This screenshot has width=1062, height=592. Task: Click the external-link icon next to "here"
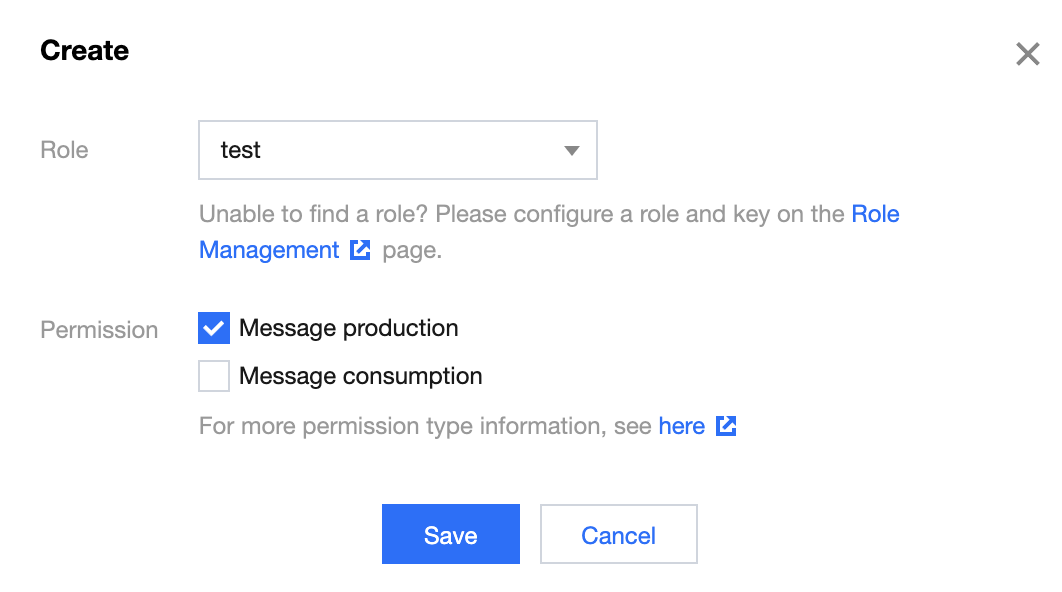(726, 426)
